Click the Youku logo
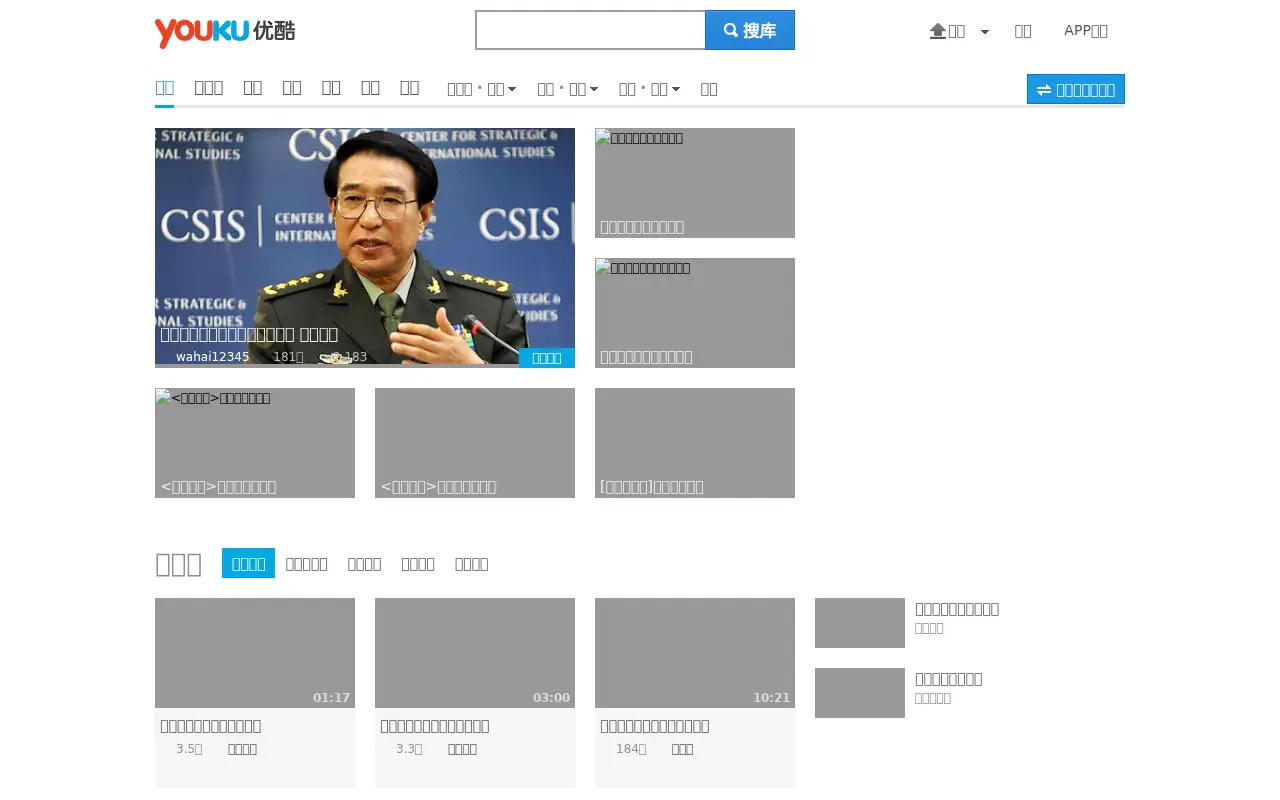 coord(225,31)
